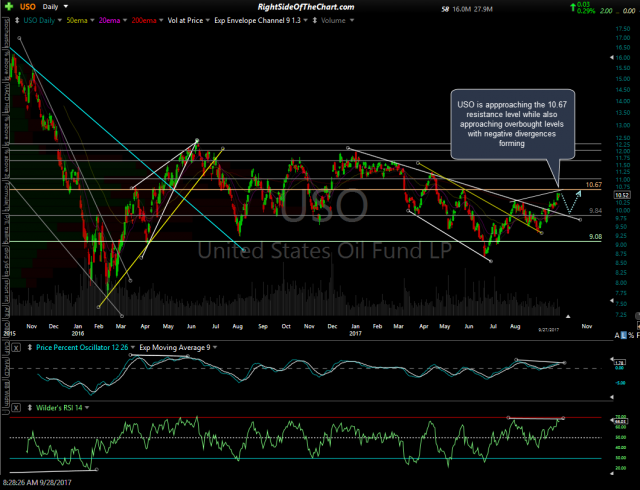Click the upper arrow on the PPO axis
The height and width of the screenshot is (490, 640).
(x=612, y=359)
